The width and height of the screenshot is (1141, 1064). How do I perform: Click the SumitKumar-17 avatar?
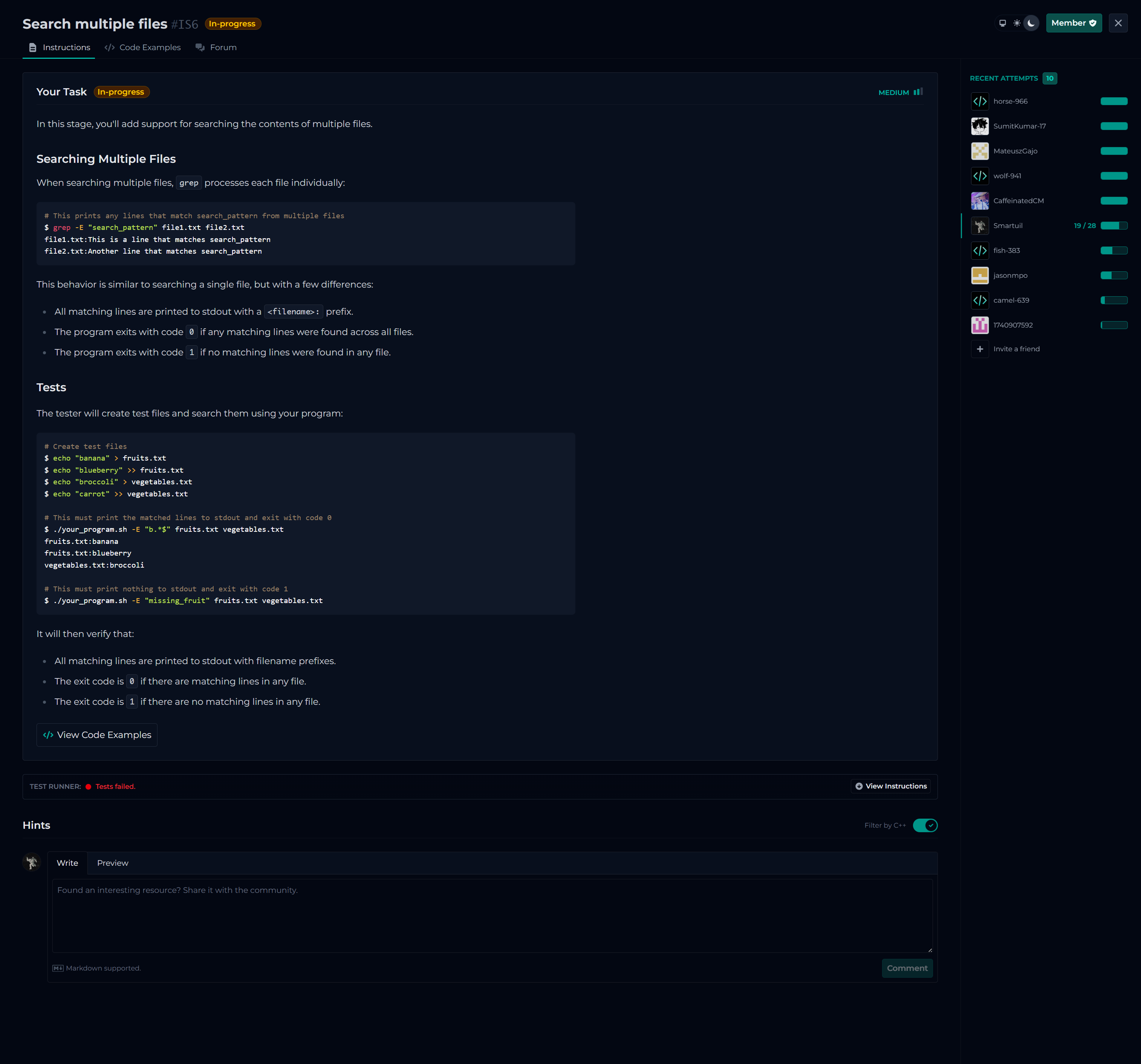coord(980,126)
